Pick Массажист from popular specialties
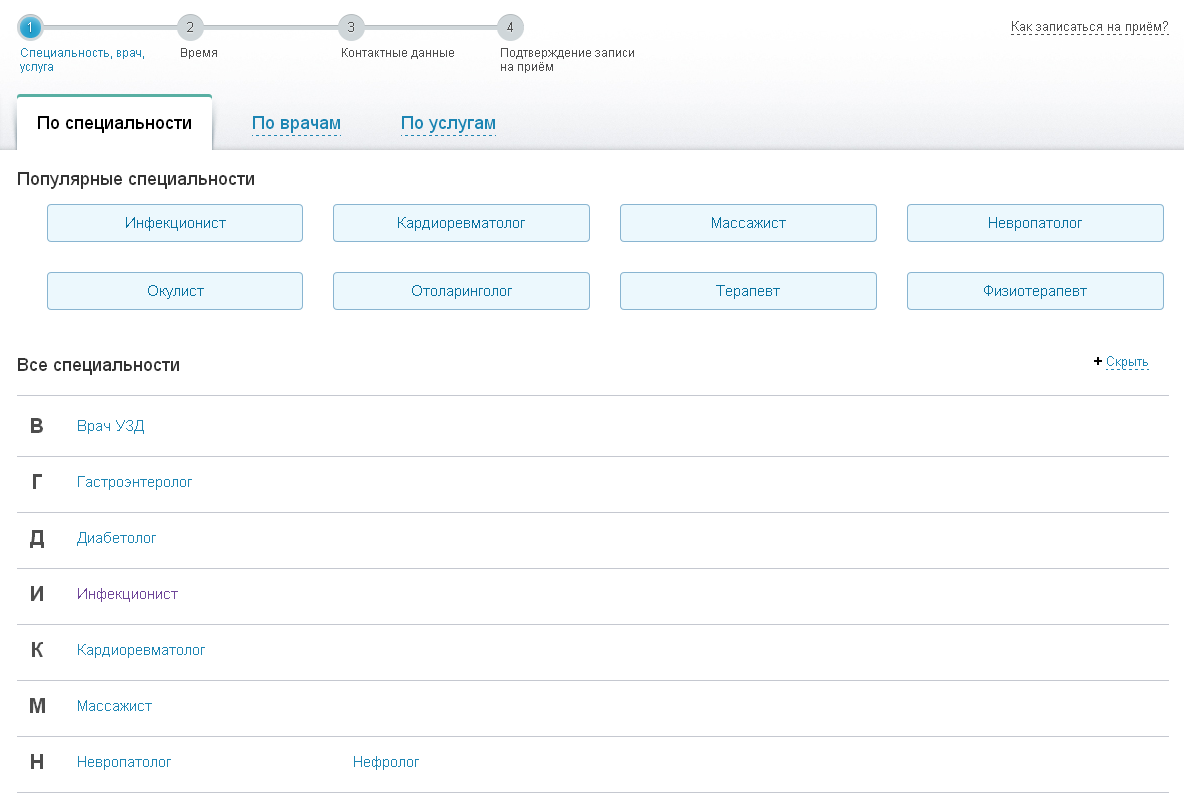The image size is (1184, 801). click(748, 223)
